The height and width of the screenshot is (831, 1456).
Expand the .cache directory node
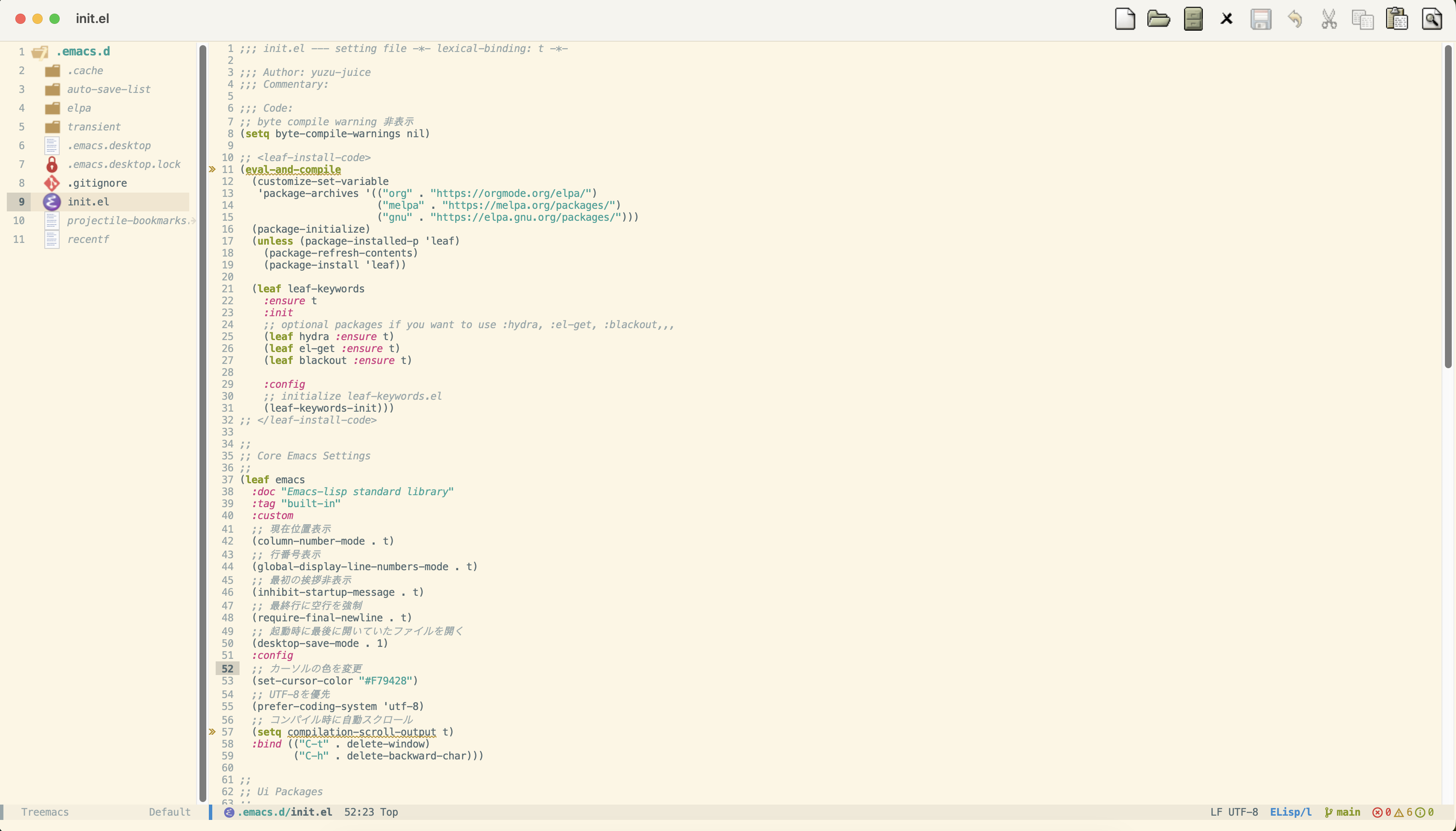coord(85,71)
